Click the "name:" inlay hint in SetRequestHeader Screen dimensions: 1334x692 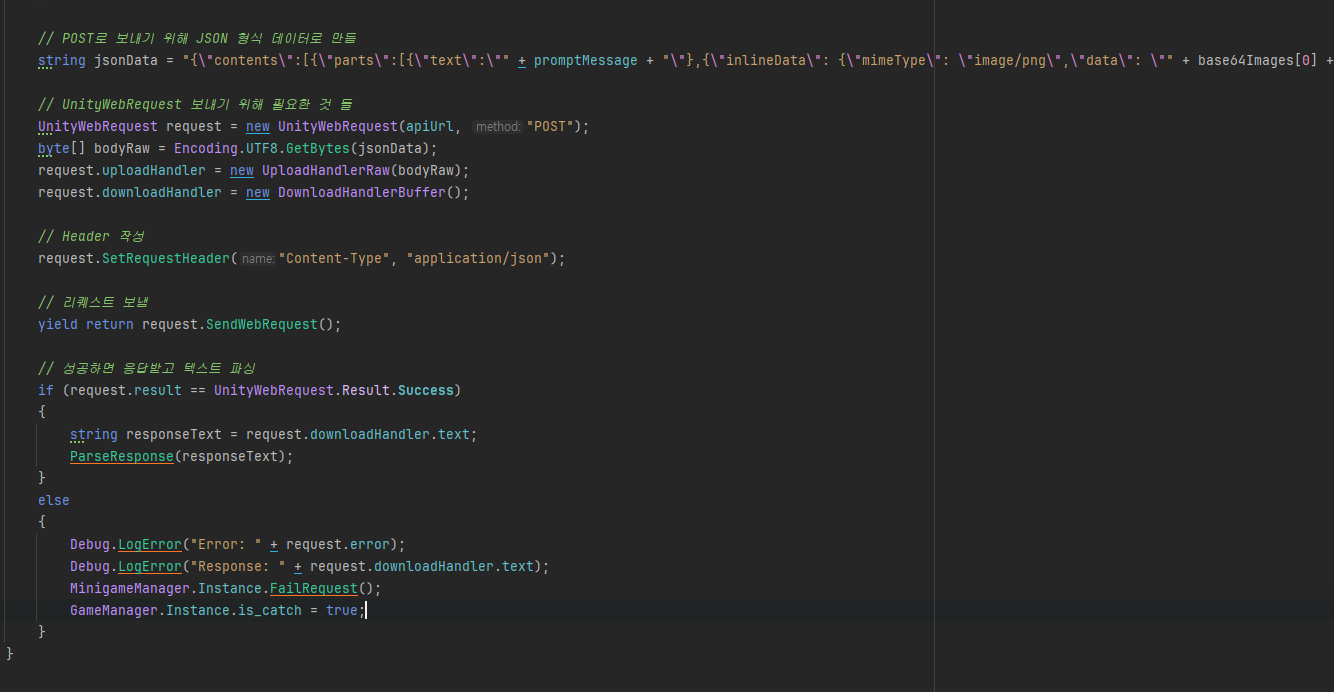257,259
